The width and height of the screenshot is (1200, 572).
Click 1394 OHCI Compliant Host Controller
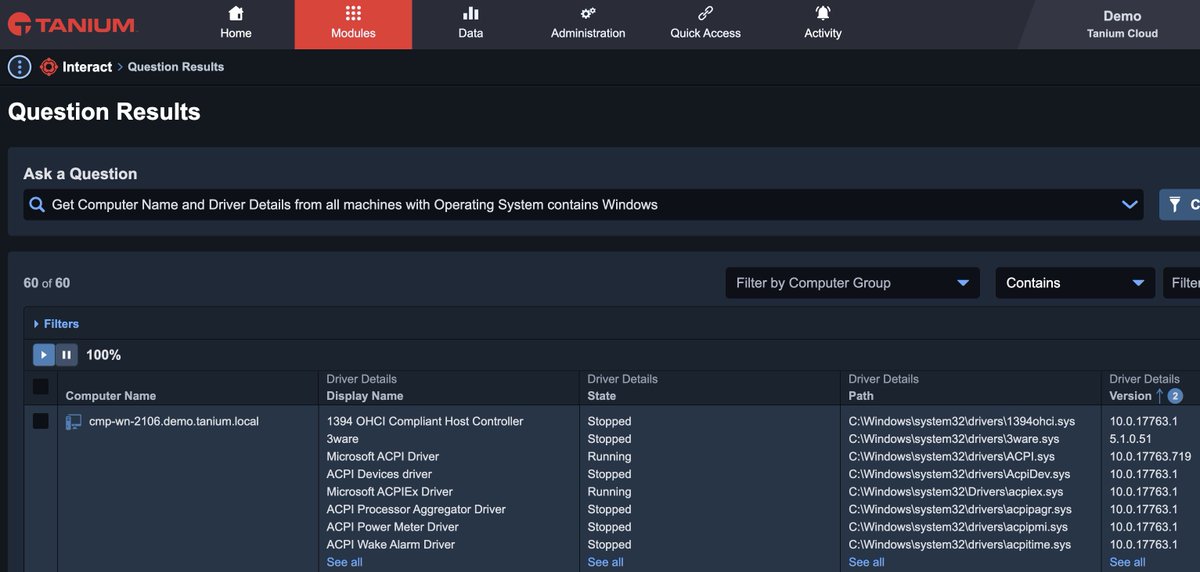425,422
